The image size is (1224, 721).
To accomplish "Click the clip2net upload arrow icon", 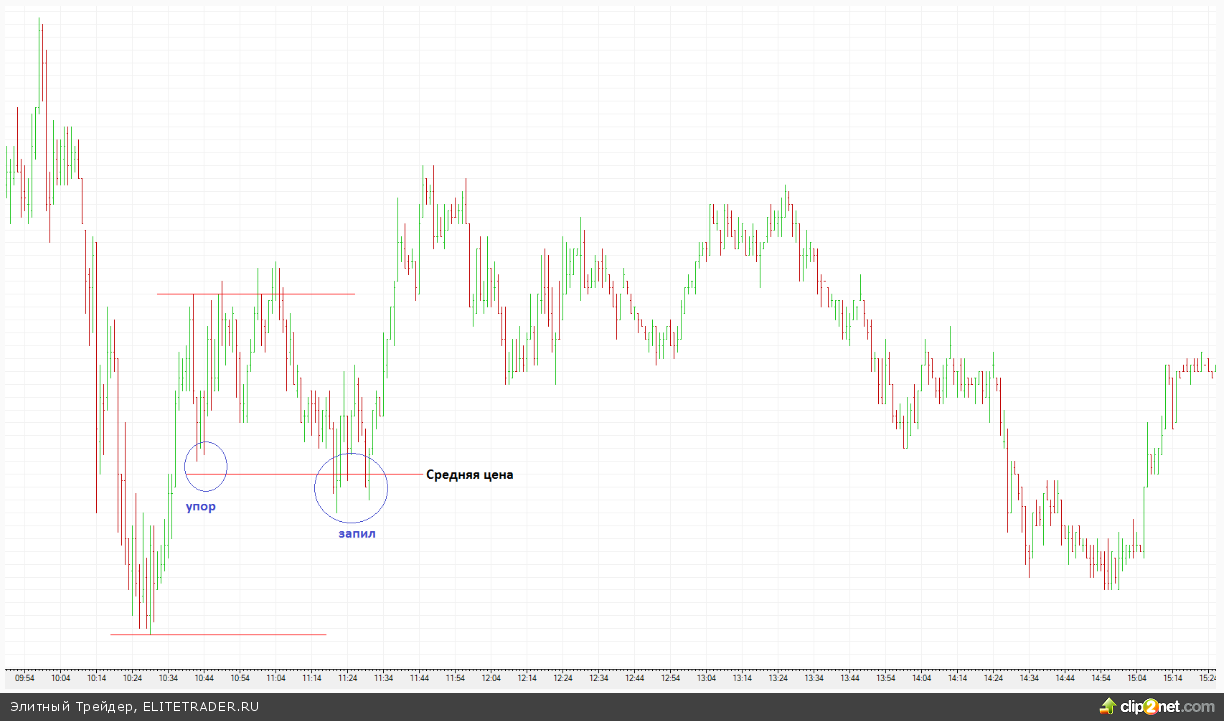I will 1108,706.
